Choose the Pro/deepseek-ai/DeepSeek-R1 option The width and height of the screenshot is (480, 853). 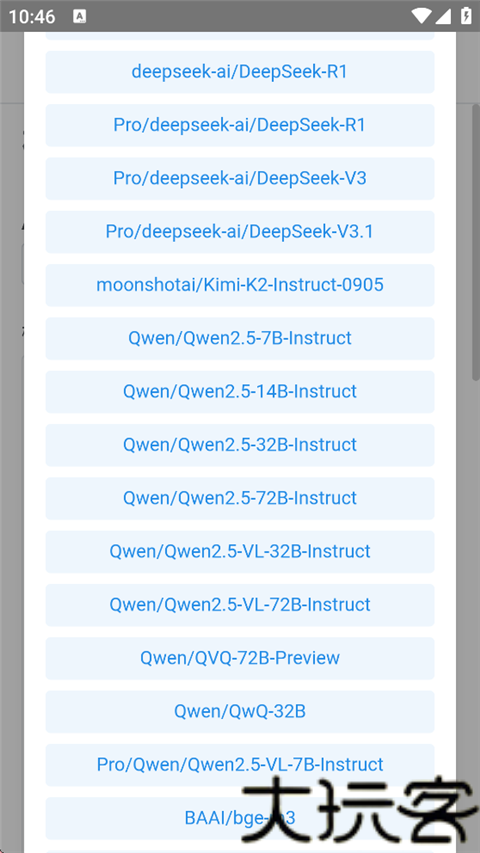(239, 125)
